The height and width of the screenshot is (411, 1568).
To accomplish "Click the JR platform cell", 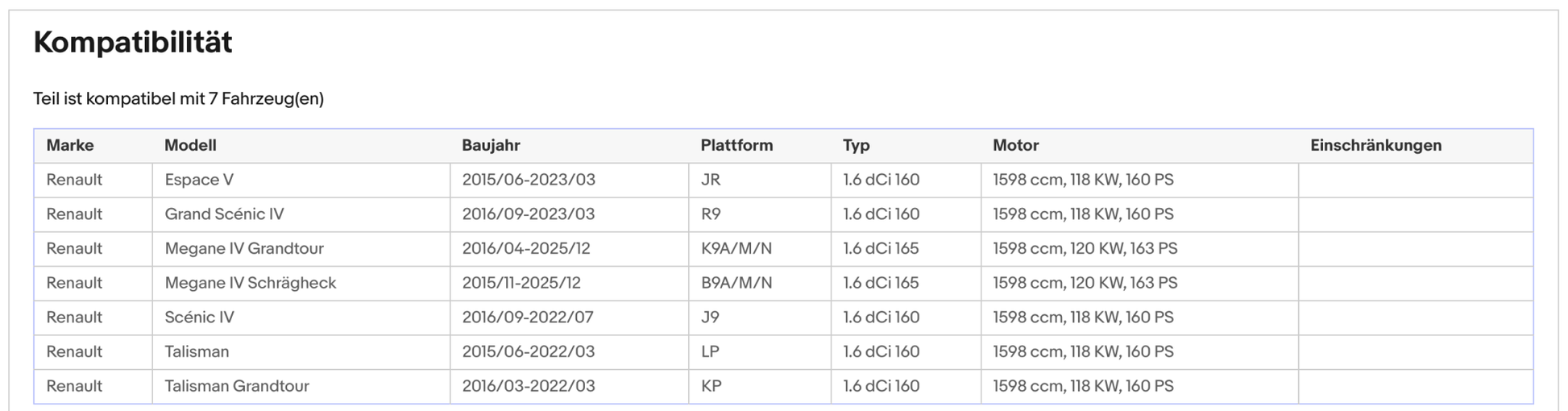I will coord(710,180).
